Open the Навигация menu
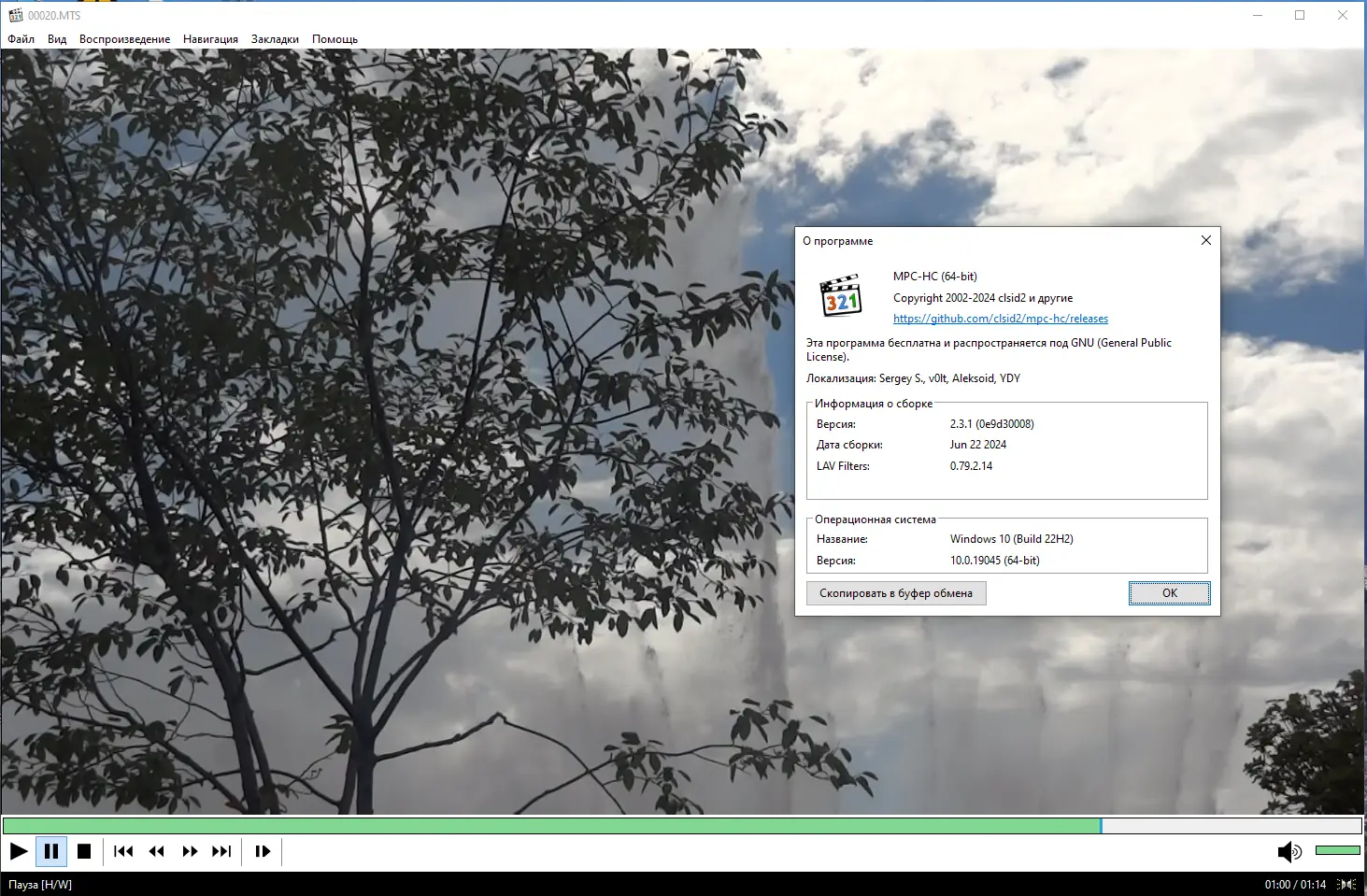 click(x=210, y=39)
